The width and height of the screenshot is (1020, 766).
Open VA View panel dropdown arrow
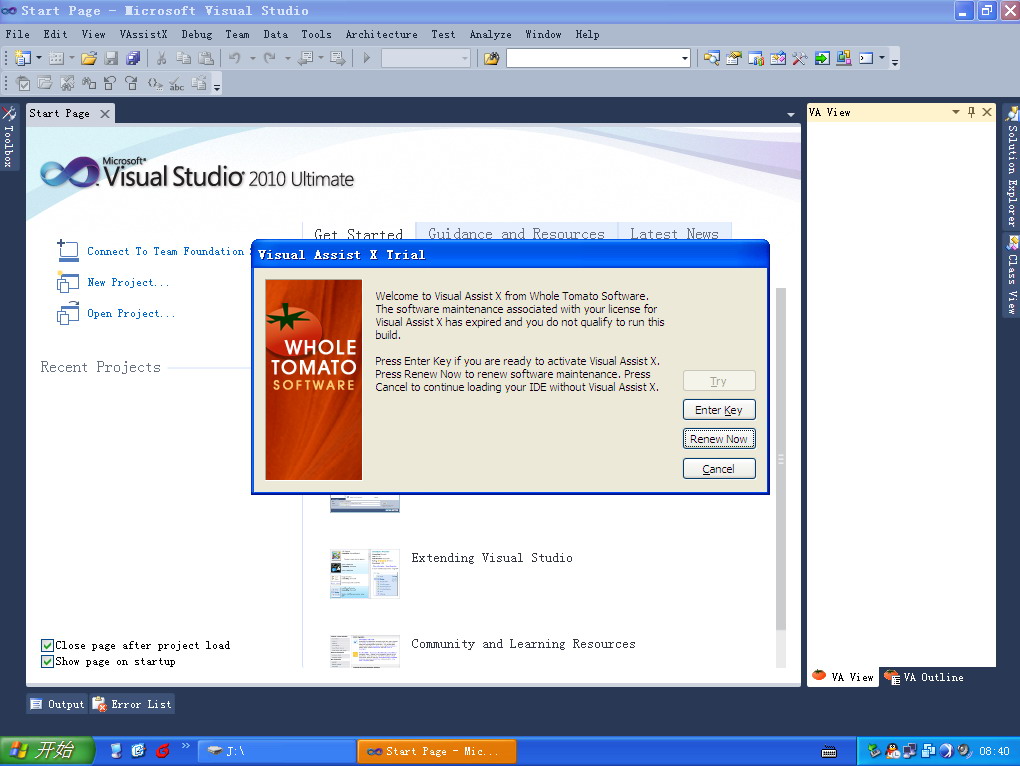tap(956, 112)
